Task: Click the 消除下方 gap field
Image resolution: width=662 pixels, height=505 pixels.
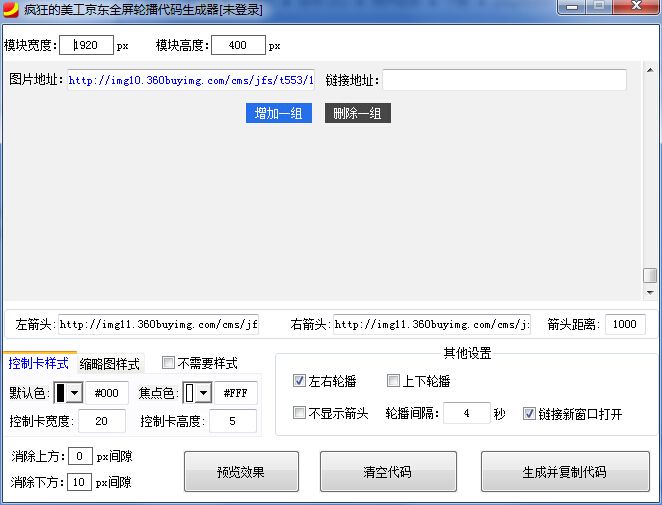Action: pyautogui.click(x=79, y=482)
